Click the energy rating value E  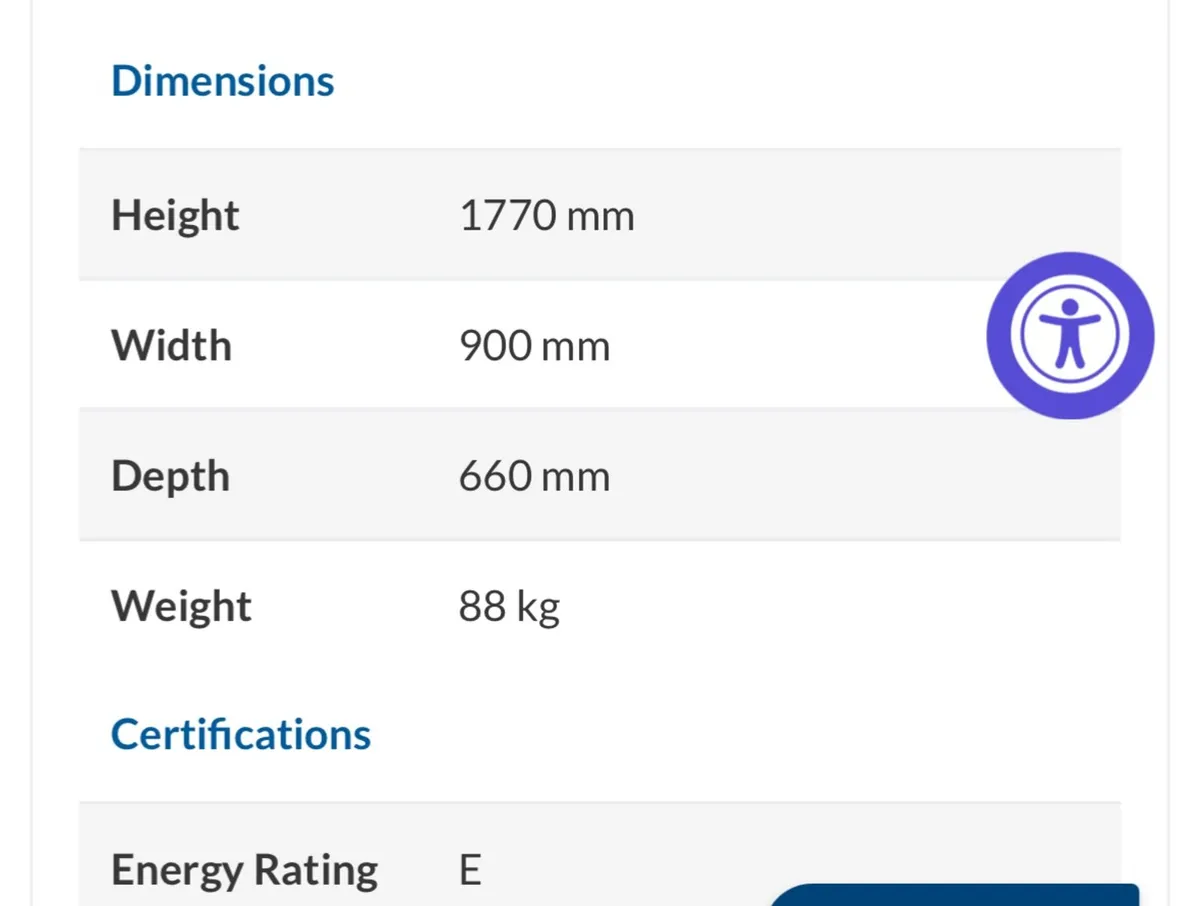tap(470, 871)
